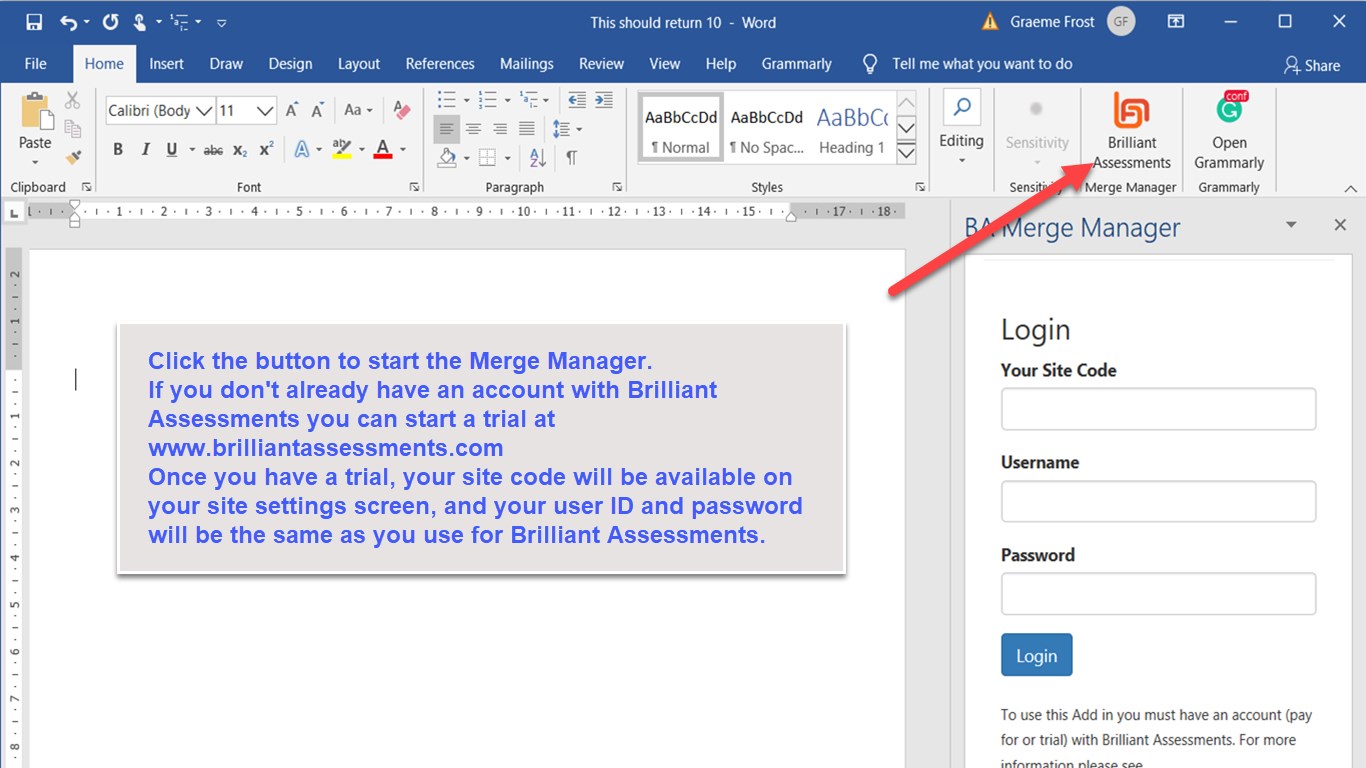This screenshot has width=1366, height=768.
Task: Open the BA Merge Manager pane options arrow
Action: click(1291, 225)
